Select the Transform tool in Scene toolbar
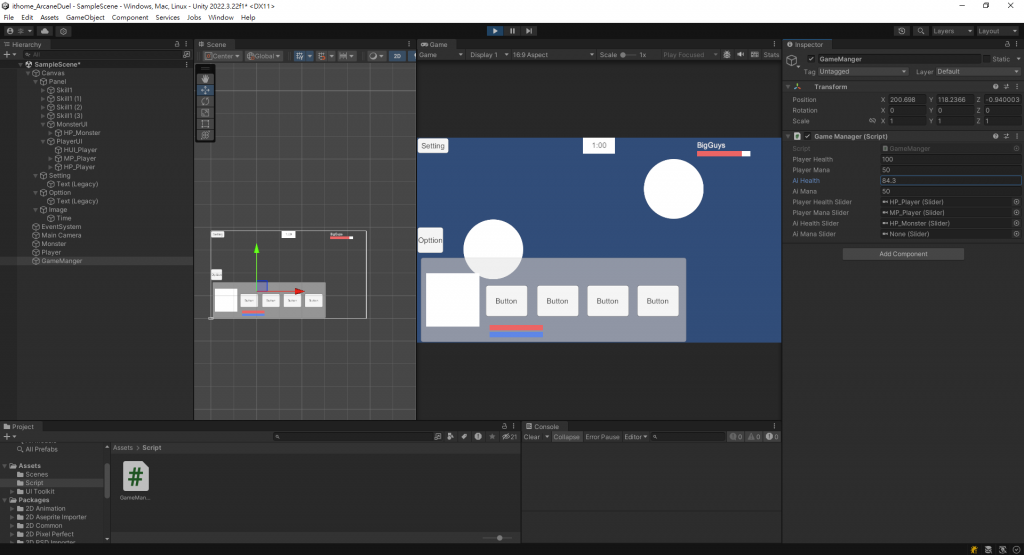The width and height of the screenshot is (1024, 555). [x=205, y=135]
